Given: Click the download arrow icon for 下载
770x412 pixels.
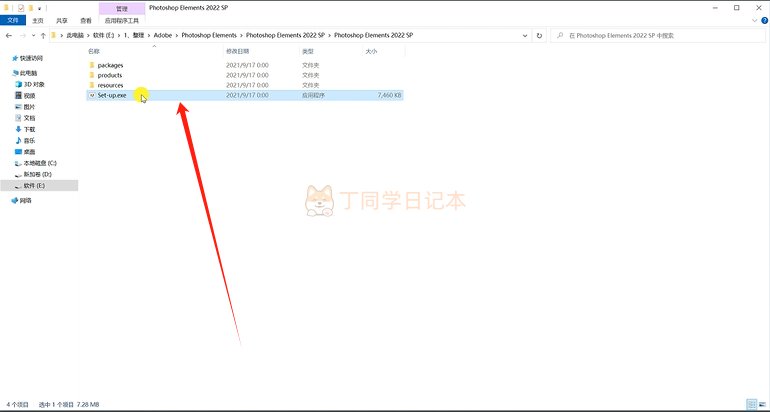Looking at the screenshot, I should point(19,130).
